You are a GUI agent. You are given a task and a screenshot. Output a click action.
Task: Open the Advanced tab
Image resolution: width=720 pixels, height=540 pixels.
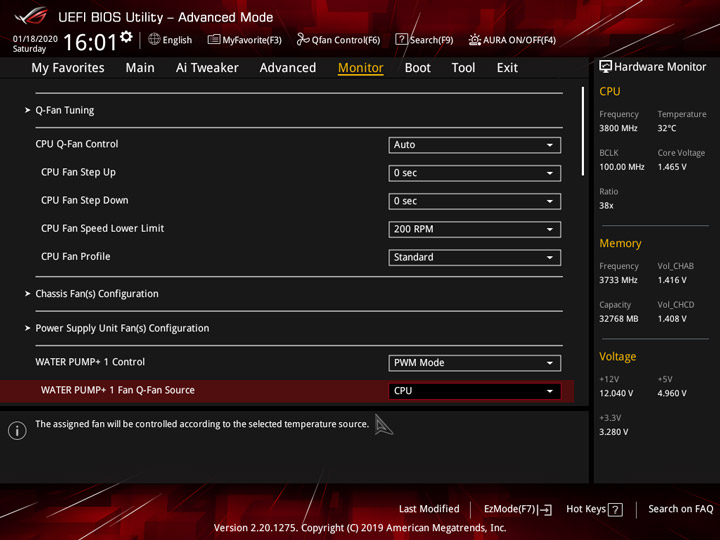click(x=288, y=68)
